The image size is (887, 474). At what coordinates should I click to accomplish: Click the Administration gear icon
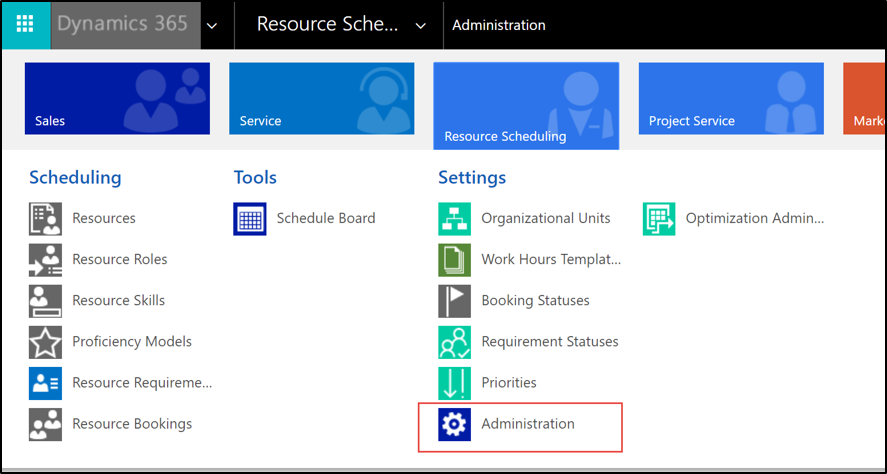pyautogui.click(x=454, y=424)
